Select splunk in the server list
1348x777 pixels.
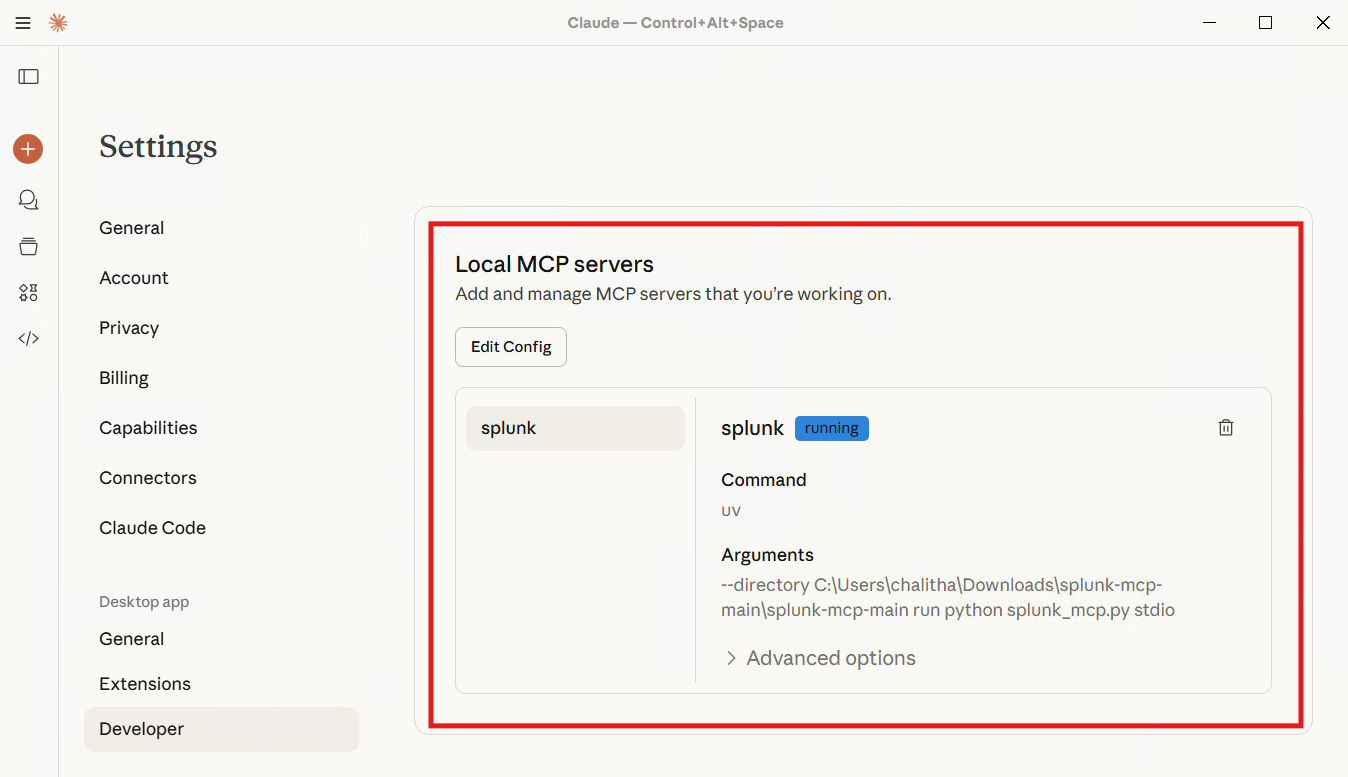pyautogui.click(x=575, y=428)
